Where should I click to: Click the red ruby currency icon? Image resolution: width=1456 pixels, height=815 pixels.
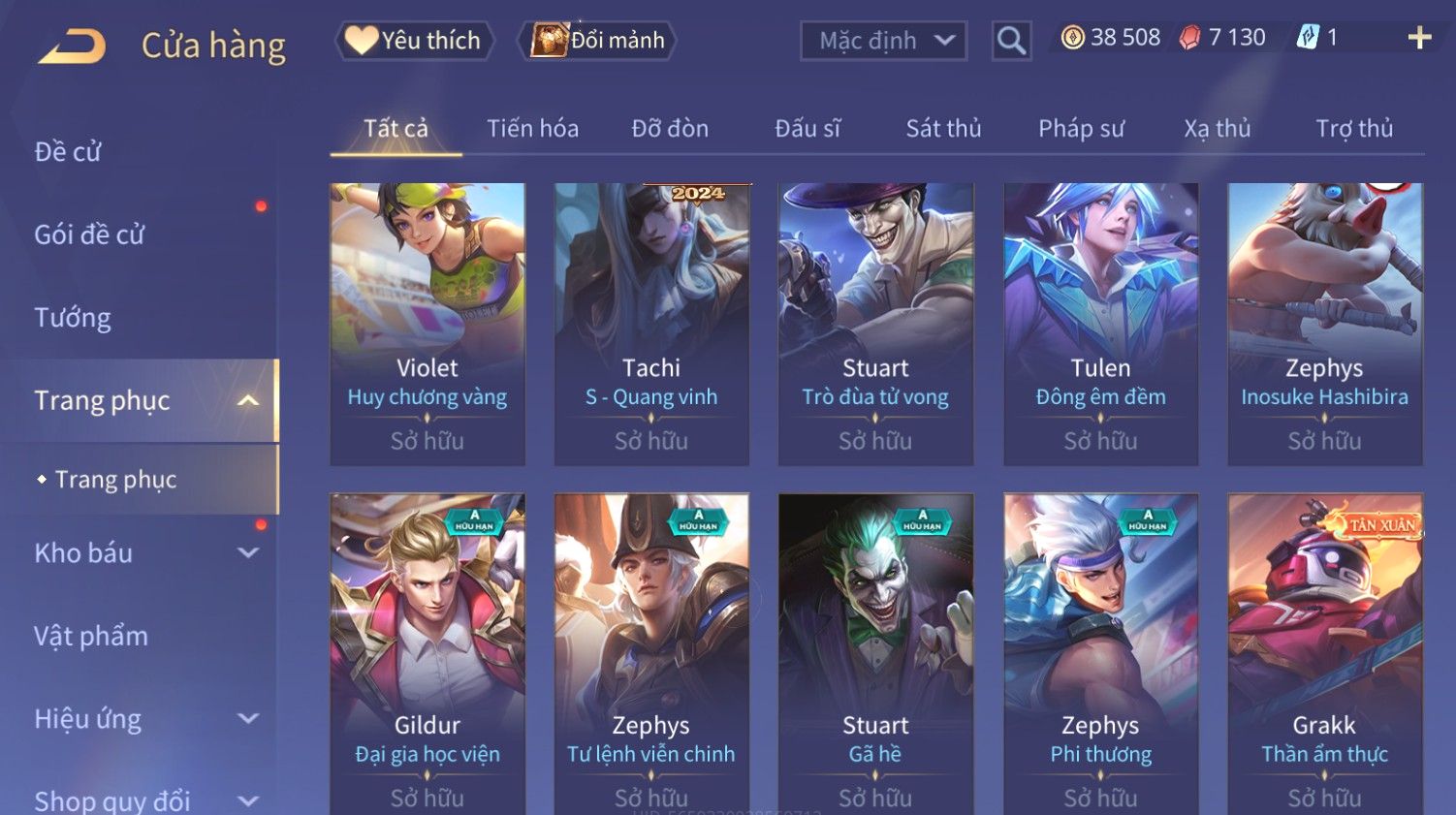1189,38
